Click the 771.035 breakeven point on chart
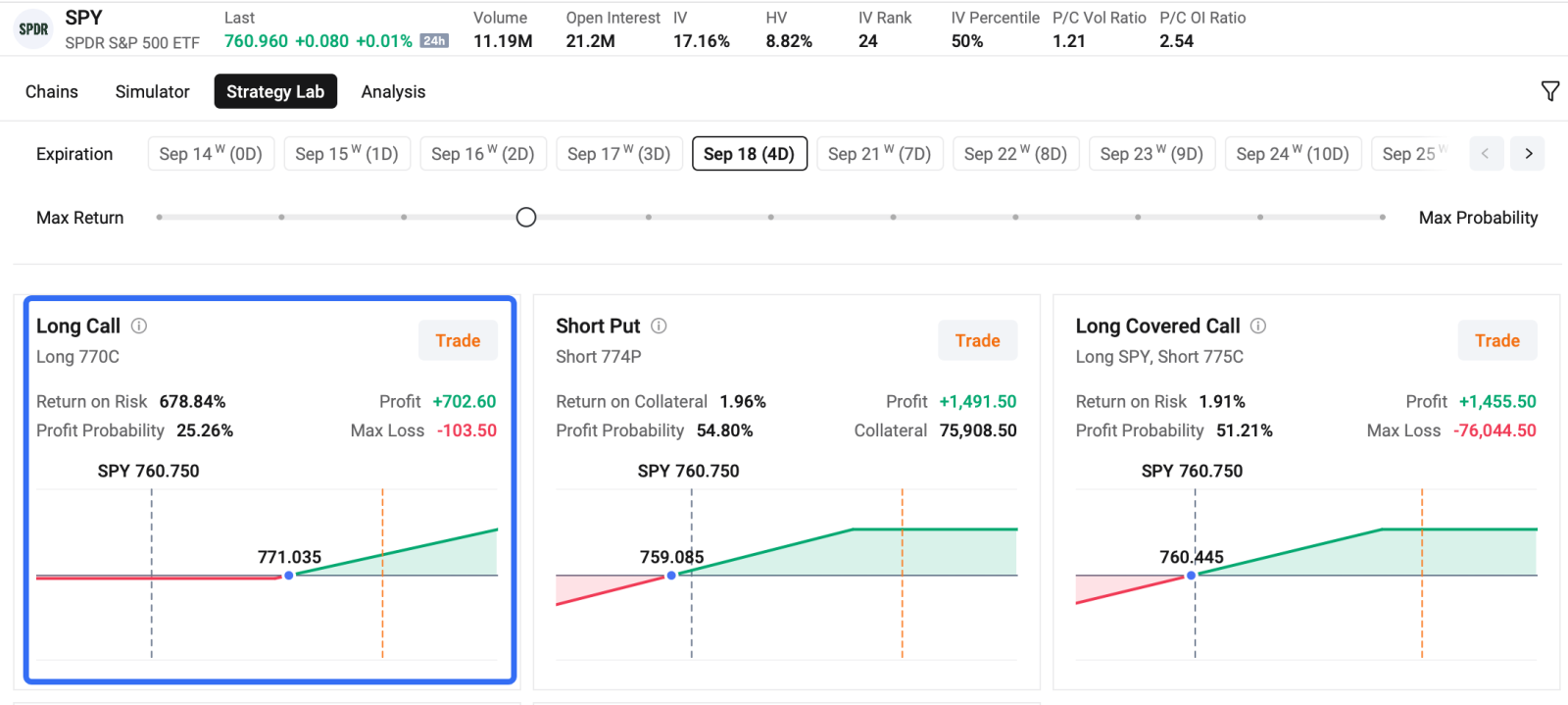Screen dimensions: 1568x705 pyautogui.click(x=289, y=576)
